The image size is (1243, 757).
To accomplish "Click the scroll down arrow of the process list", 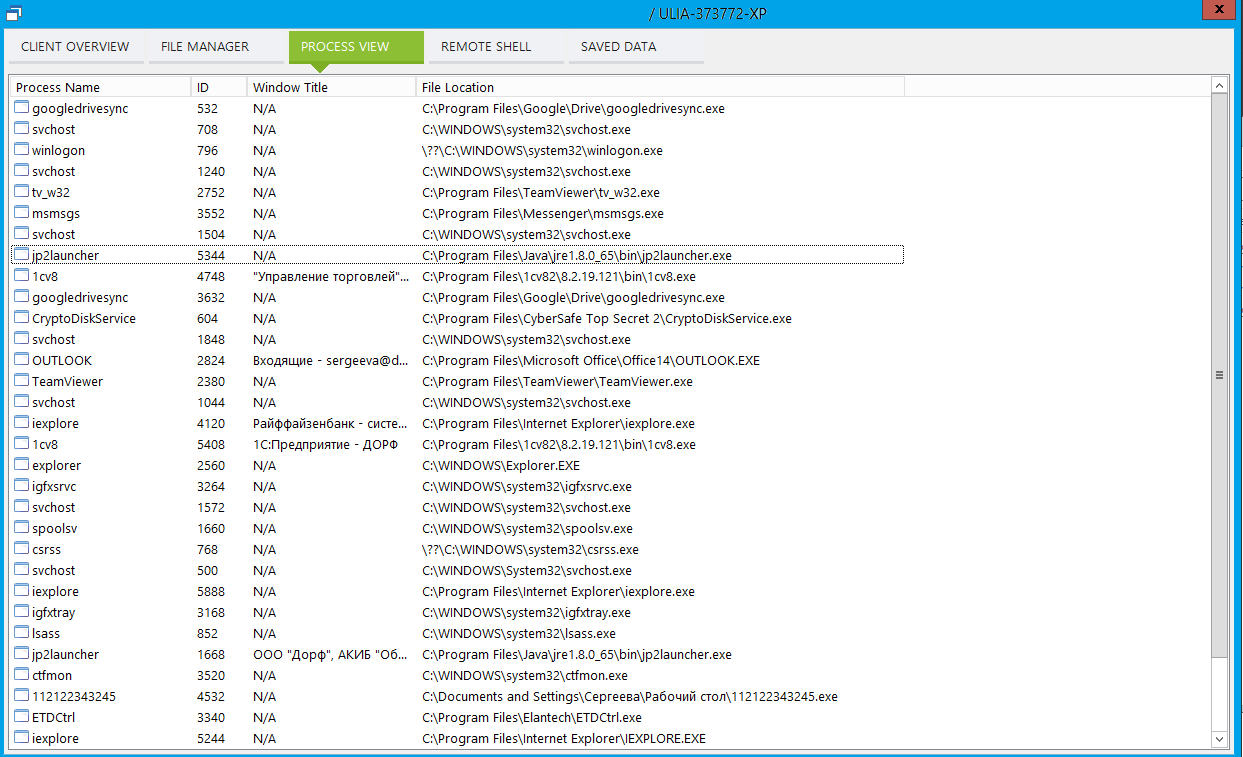I will (1219, 738).
